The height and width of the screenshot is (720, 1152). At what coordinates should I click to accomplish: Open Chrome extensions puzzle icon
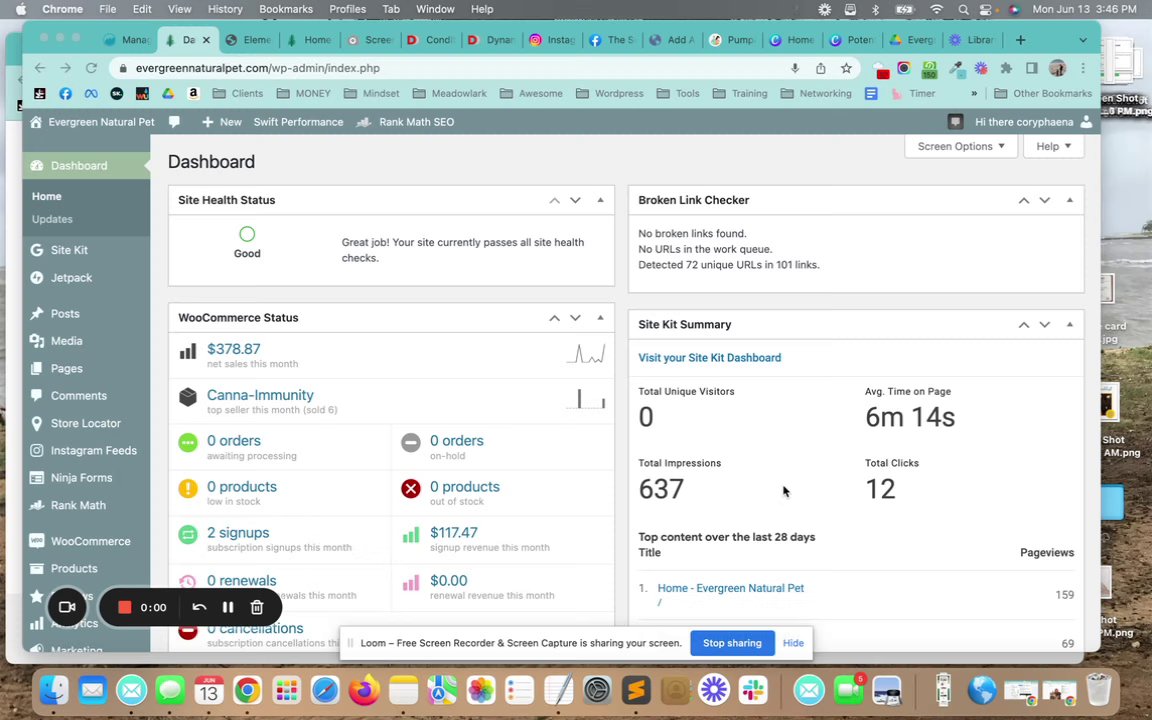1007,68
